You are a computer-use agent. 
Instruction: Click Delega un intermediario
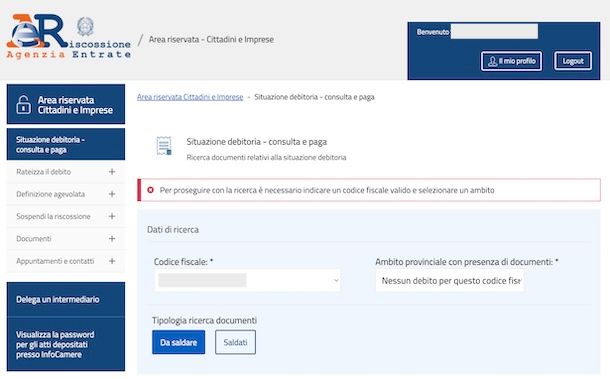[x=66, y=299]
